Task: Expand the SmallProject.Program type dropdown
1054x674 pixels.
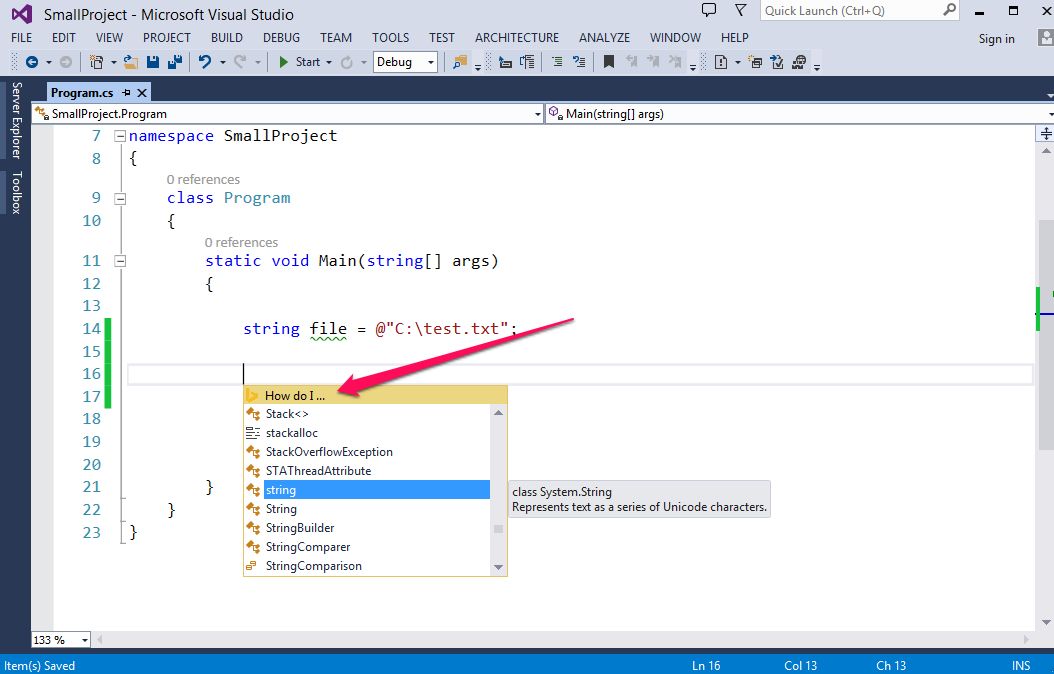Action: (537, 114)
